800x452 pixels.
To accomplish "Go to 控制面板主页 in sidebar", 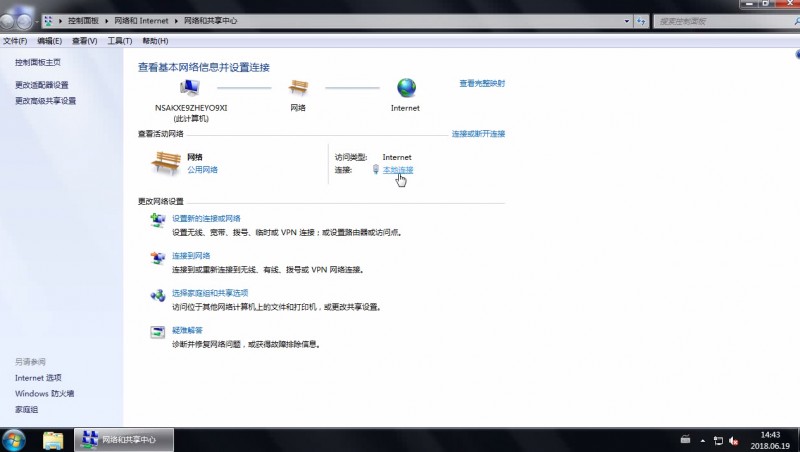I will [x=38, y=62].
